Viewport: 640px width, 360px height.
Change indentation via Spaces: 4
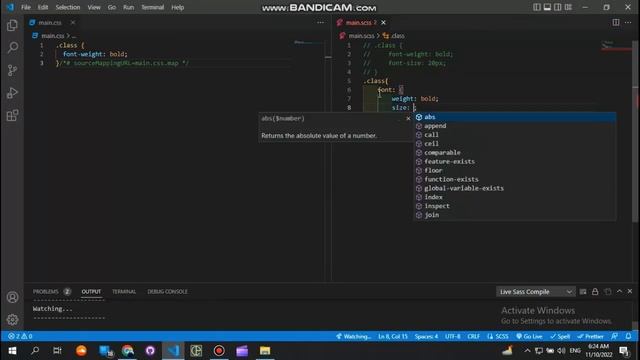(x=426, y=336)
